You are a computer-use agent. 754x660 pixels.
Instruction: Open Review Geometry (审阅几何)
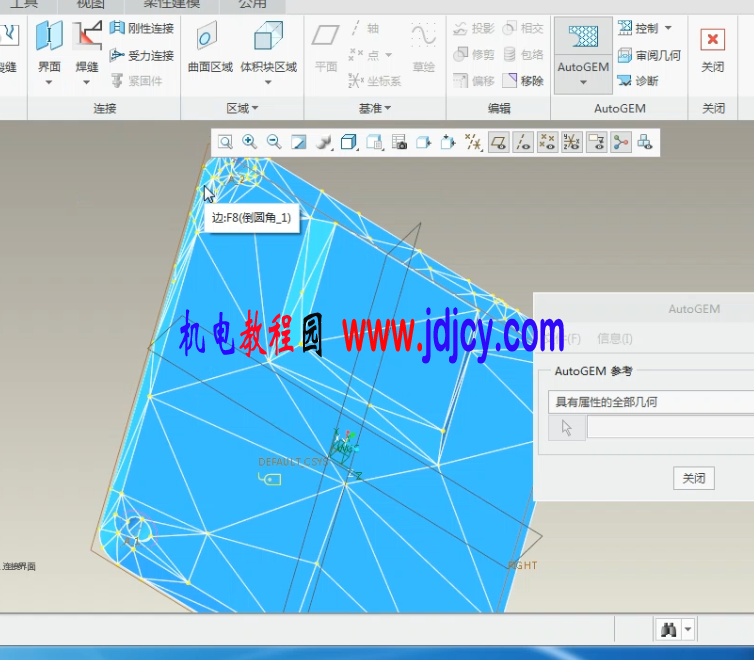click(649, 55)
